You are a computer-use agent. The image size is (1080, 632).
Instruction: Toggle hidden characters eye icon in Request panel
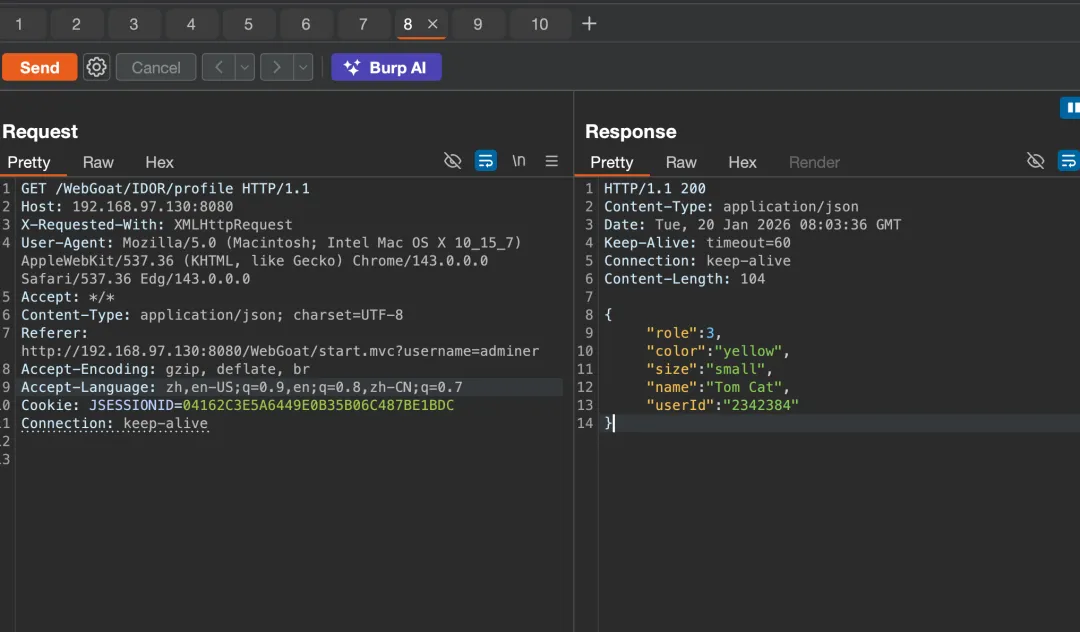[452, 161]
